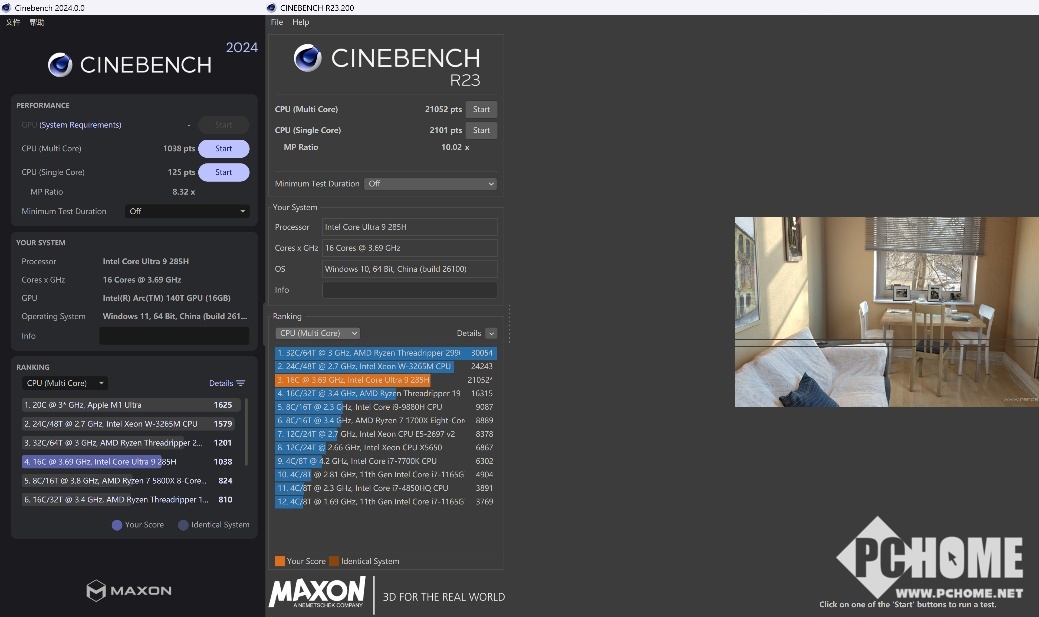Click the Maxon logo in Cinebench R23

click(316, 592)
